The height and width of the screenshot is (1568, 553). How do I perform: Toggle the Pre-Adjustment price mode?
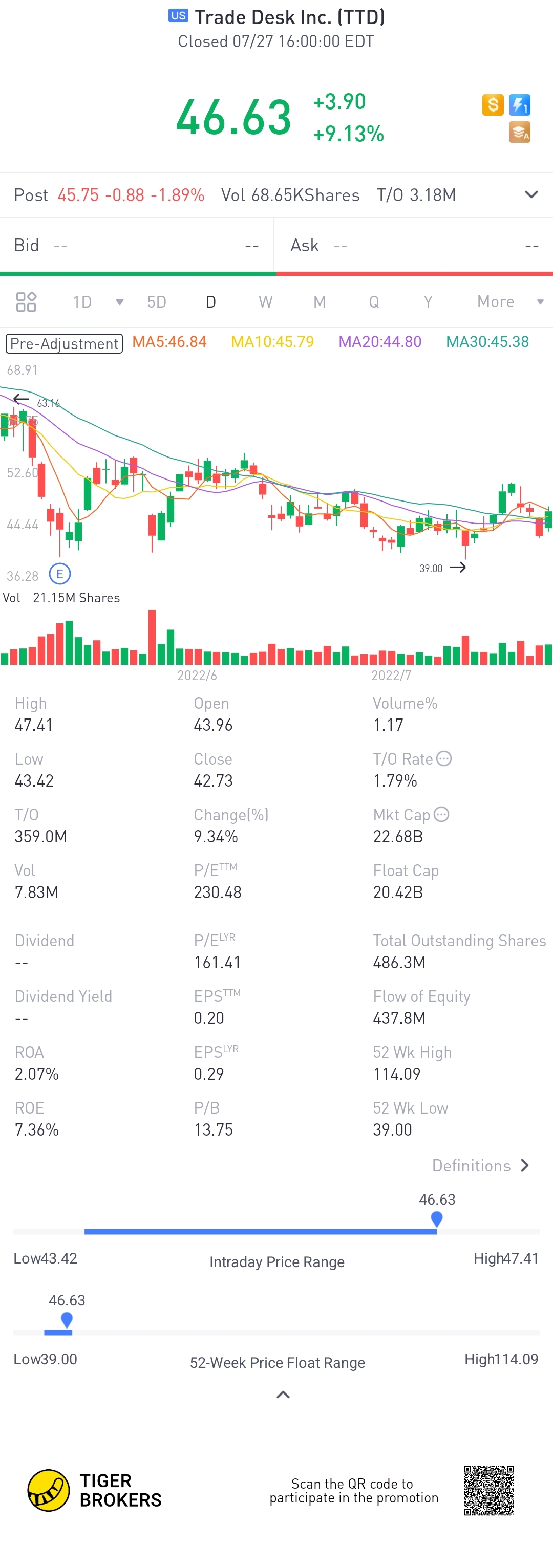pyautogui.click(x=64, y=343)
